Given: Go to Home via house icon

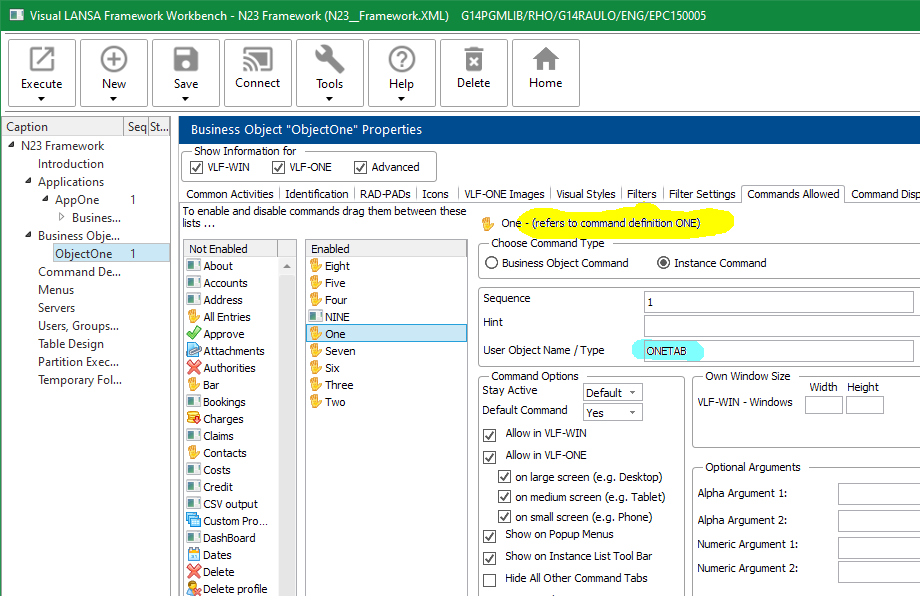Looking at the screenshot, I should (546, 59).
